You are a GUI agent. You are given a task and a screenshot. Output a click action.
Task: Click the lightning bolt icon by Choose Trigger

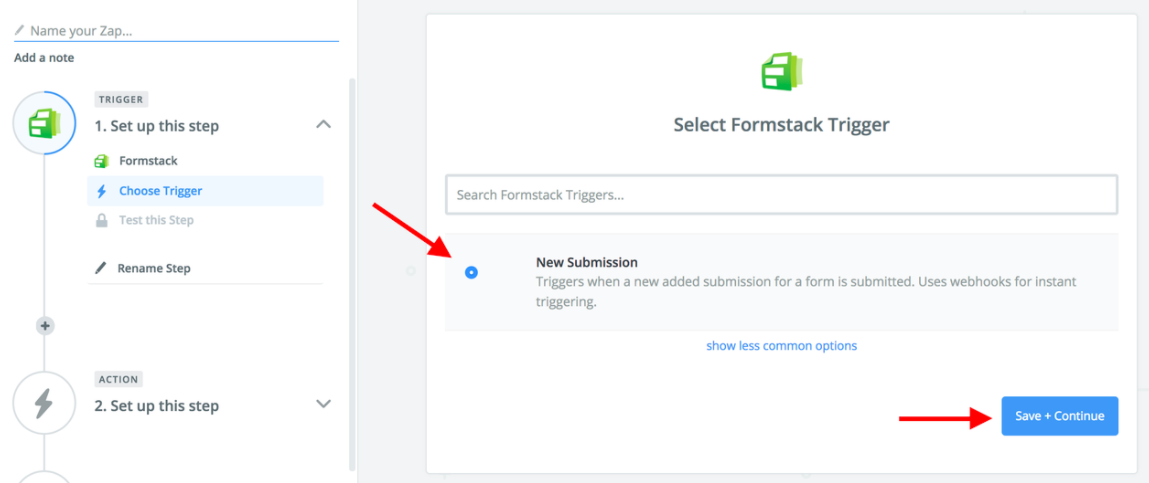coord(101,191)
